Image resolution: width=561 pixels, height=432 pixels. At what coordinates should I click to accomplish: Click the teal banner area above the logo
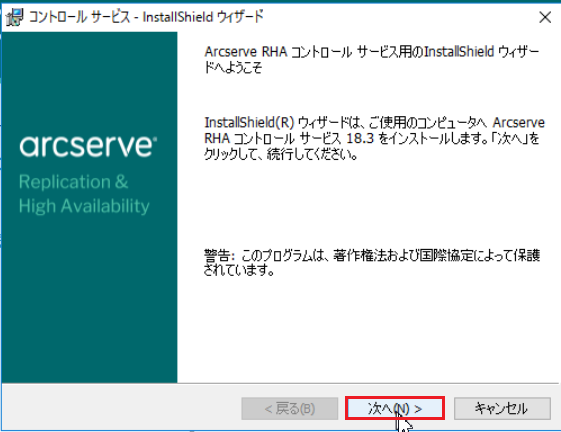(89, 82)
